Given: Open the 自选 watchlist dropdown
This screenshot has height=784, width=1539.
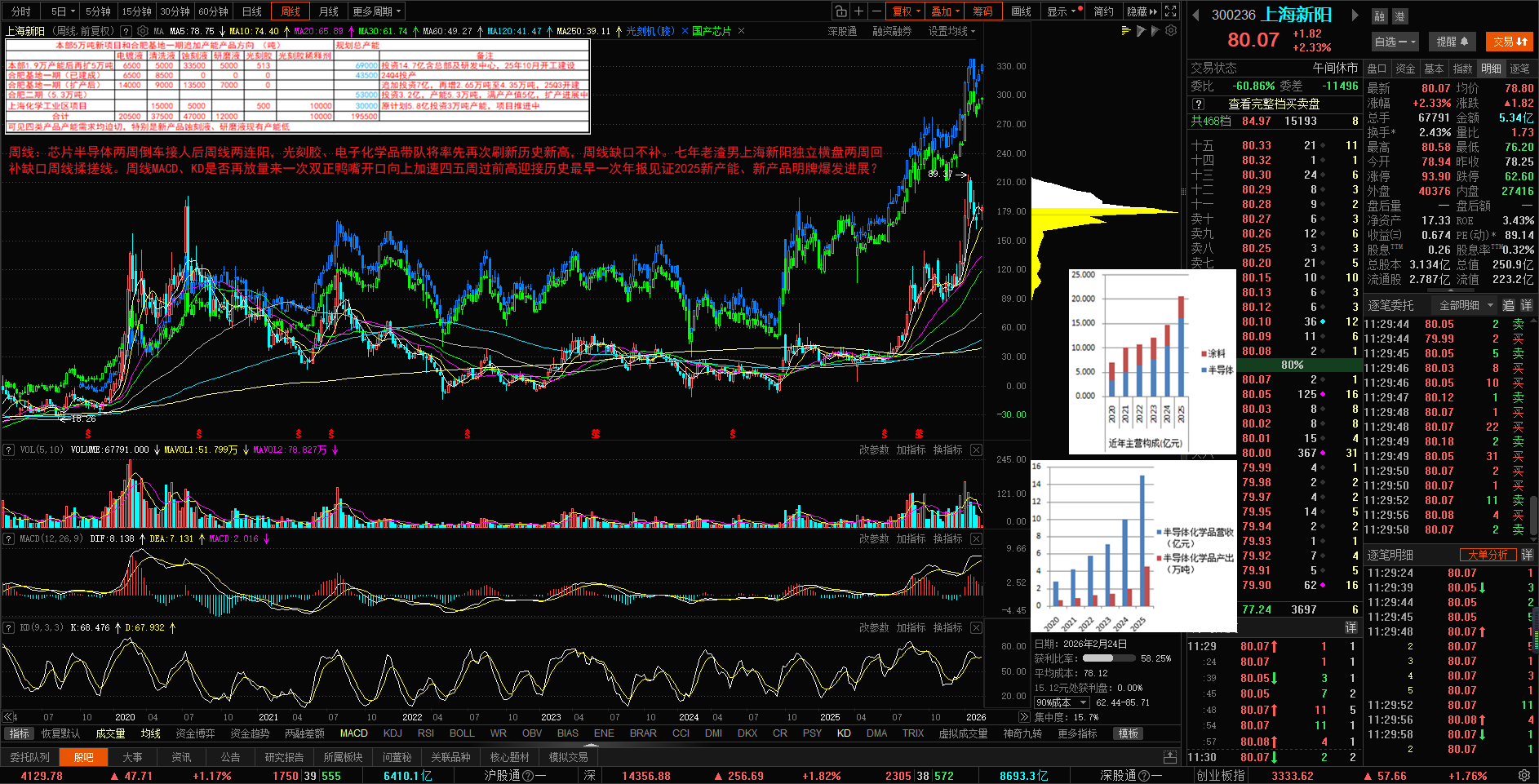Looking at the screenshot, I should tap(1395, 42).
